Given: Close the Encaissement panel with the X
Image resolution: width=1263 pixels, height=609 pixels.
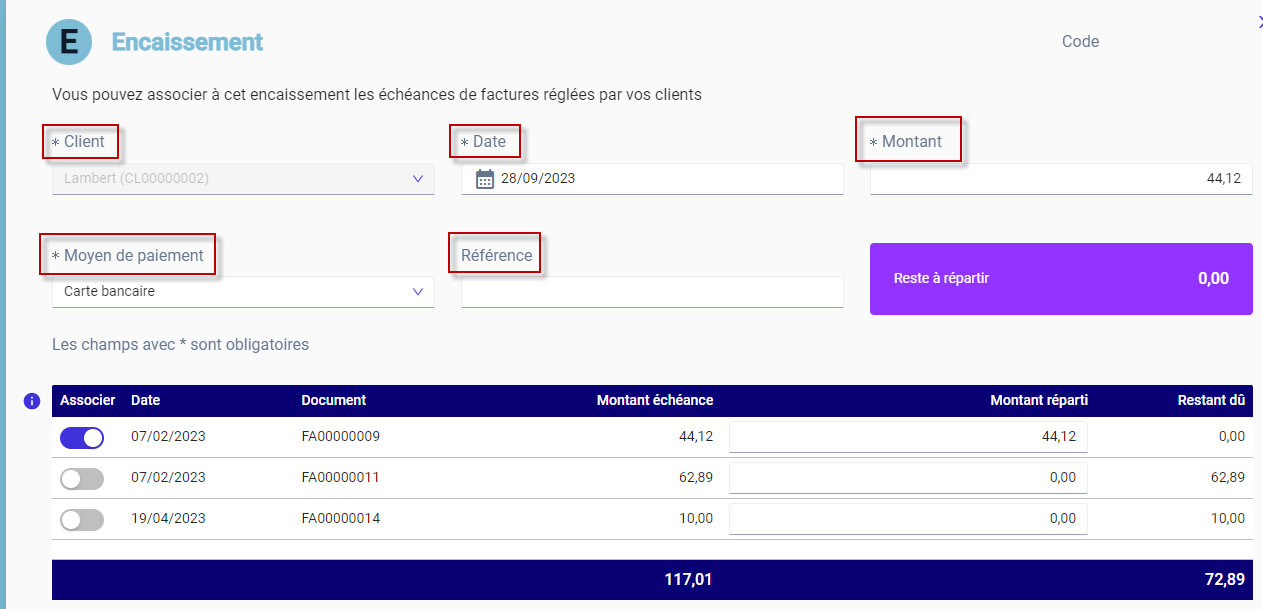Looking at the screenshot, I should 1260,22.
